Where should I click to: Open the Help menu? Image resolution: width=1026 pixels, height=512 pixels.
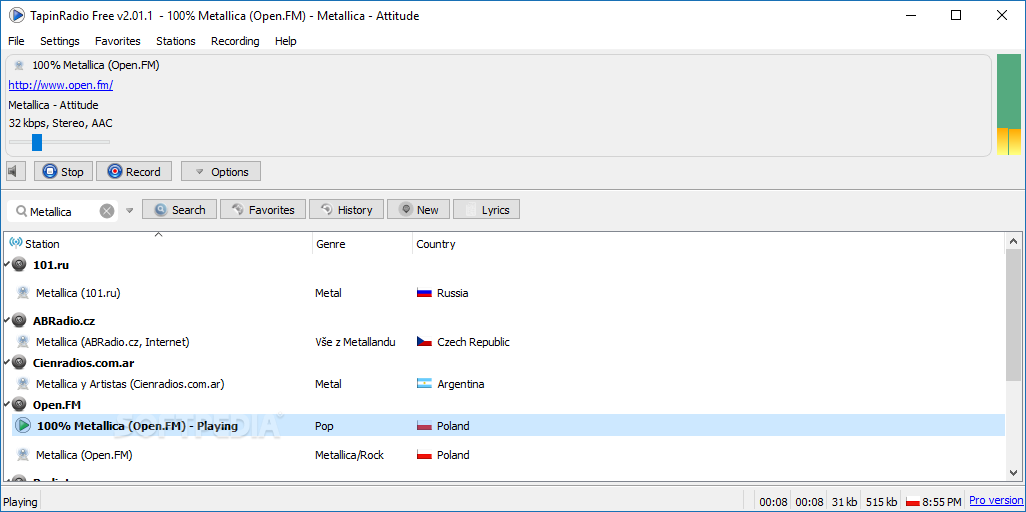pos(286,41)
